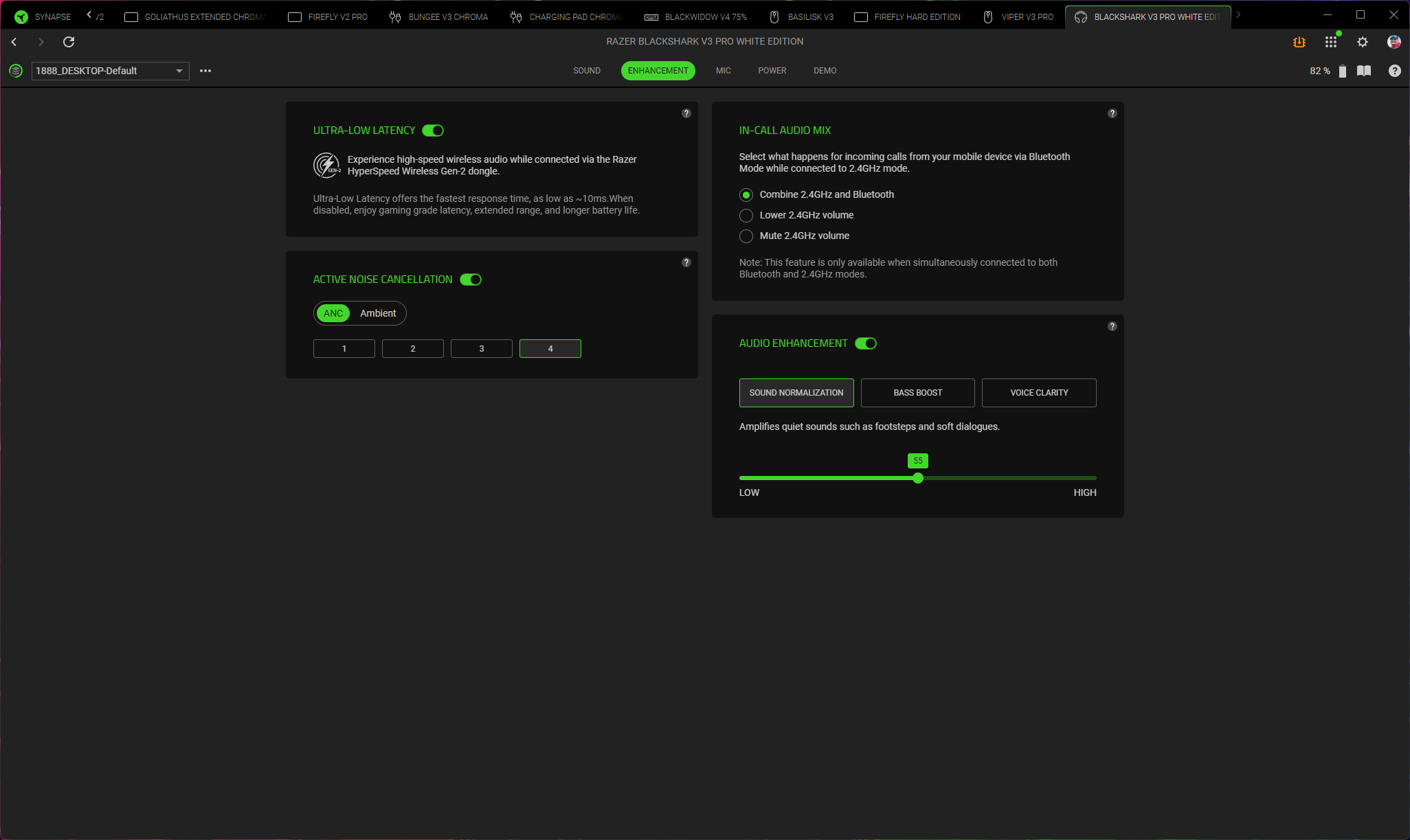This screenshot has height=840, width=1410.
Task: Switch to the MIC tab
Action: 723,71
